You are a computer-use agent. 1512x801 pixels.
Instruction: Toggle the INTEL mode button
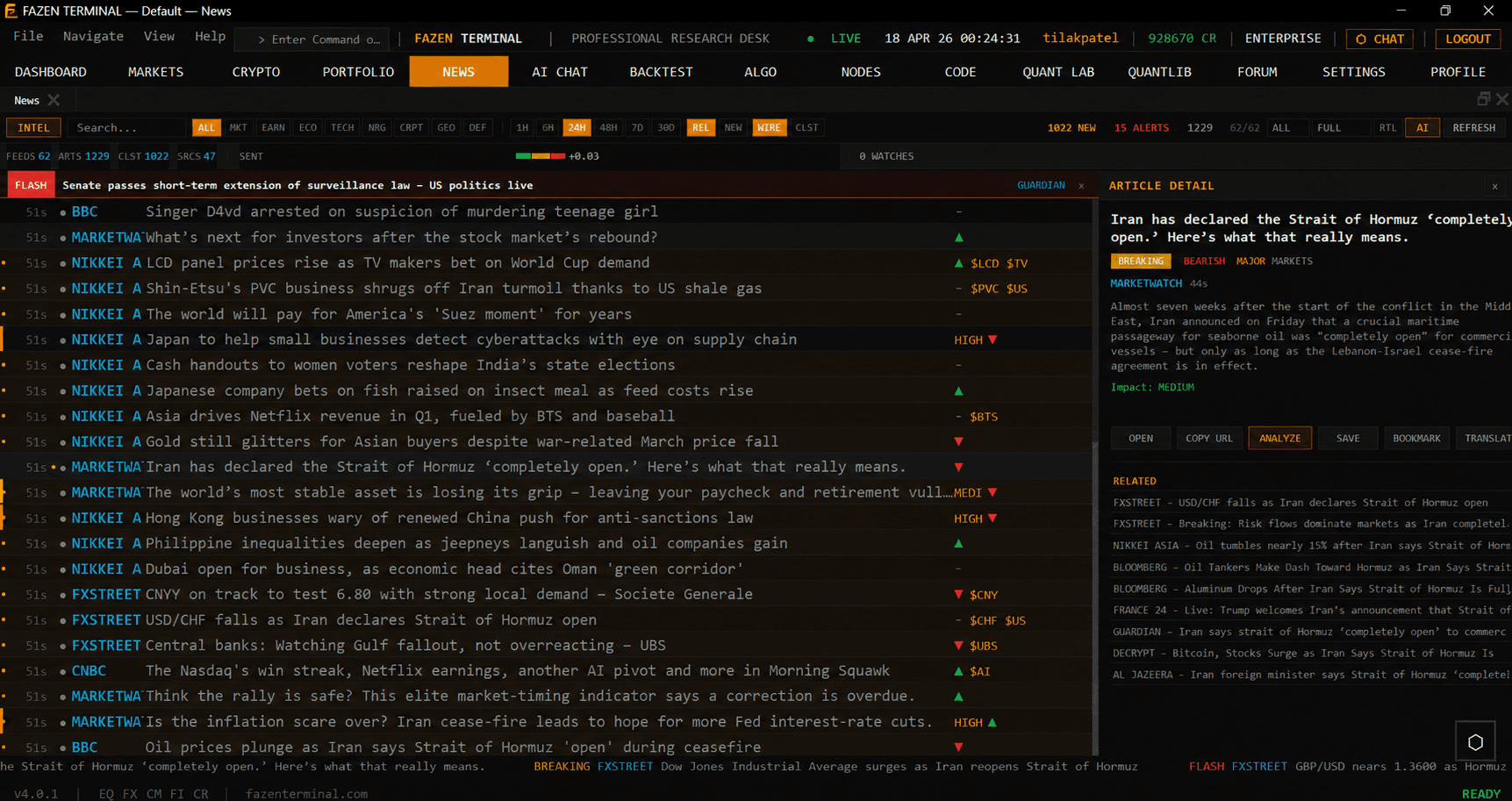coord(34,128)
